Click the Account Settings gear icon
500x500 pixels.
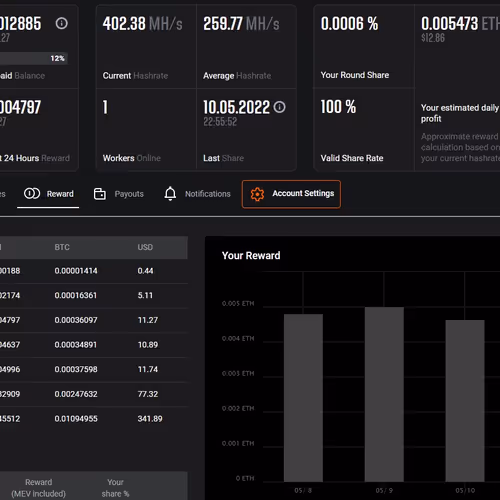tap(257, 194)
